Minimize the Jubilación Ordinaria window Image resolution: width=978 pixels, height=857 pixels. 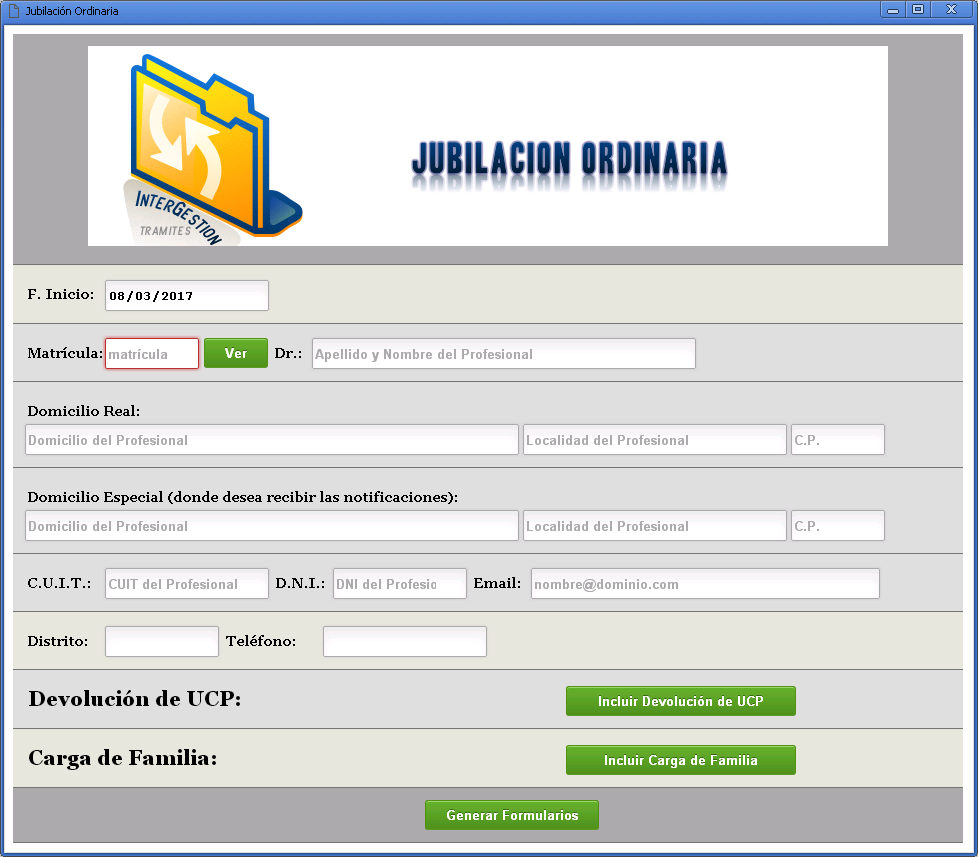893,9
